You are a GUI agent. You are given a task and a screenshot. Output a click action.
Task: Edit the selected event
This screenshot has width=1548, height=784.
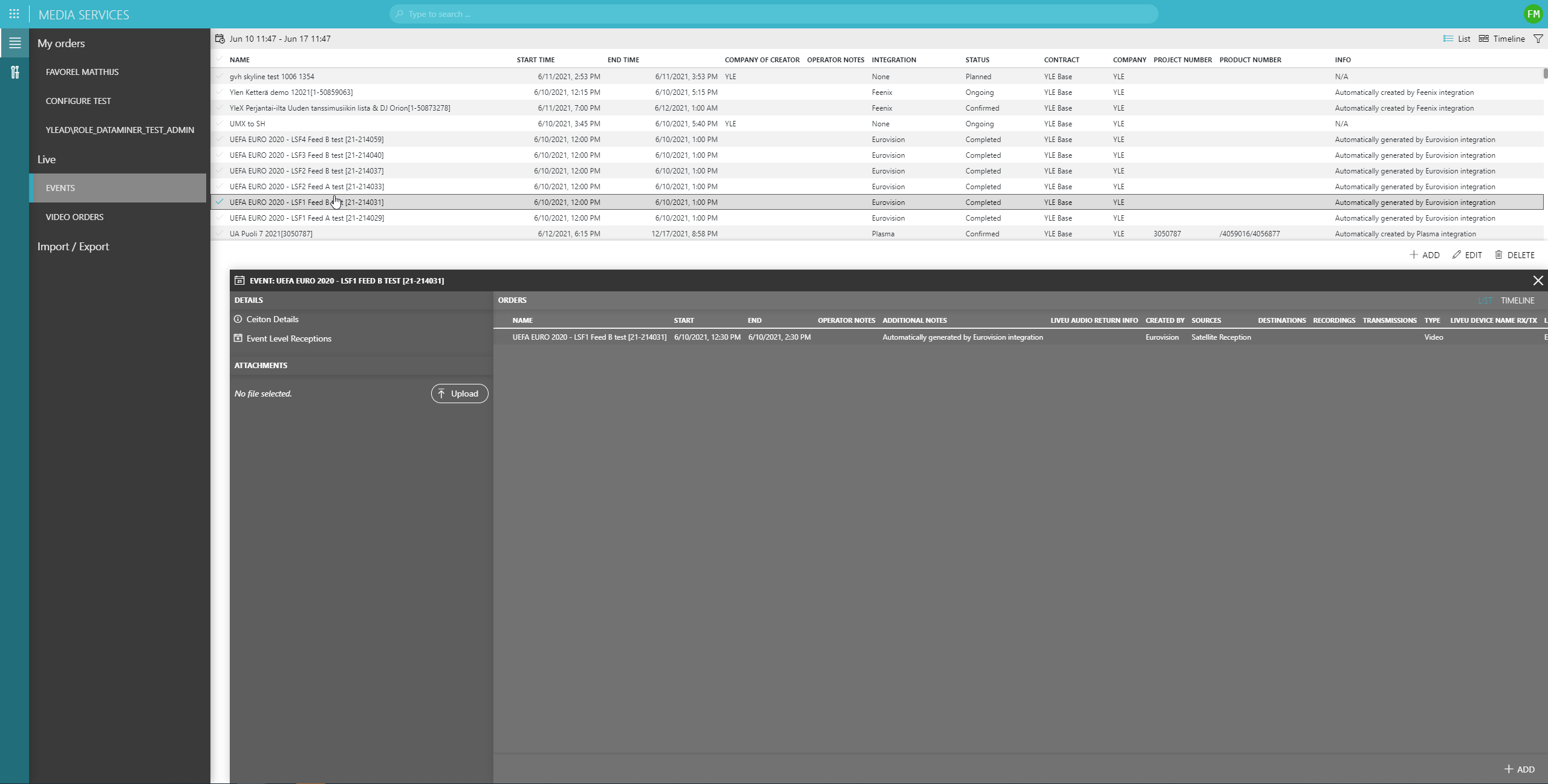click(x=1467, y=255)
